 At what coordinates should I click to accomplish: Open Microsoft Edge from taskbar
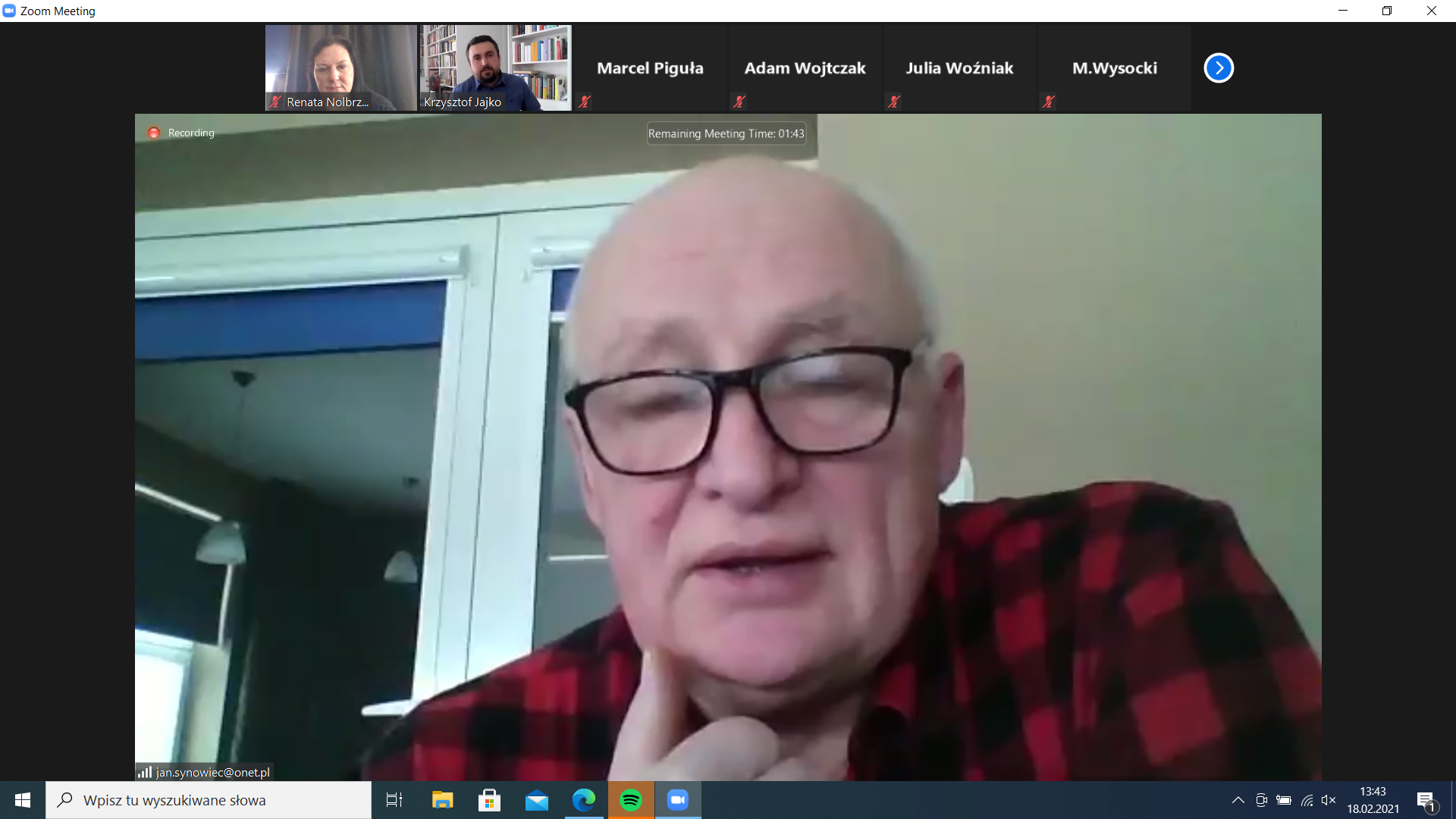pos(584,800)
